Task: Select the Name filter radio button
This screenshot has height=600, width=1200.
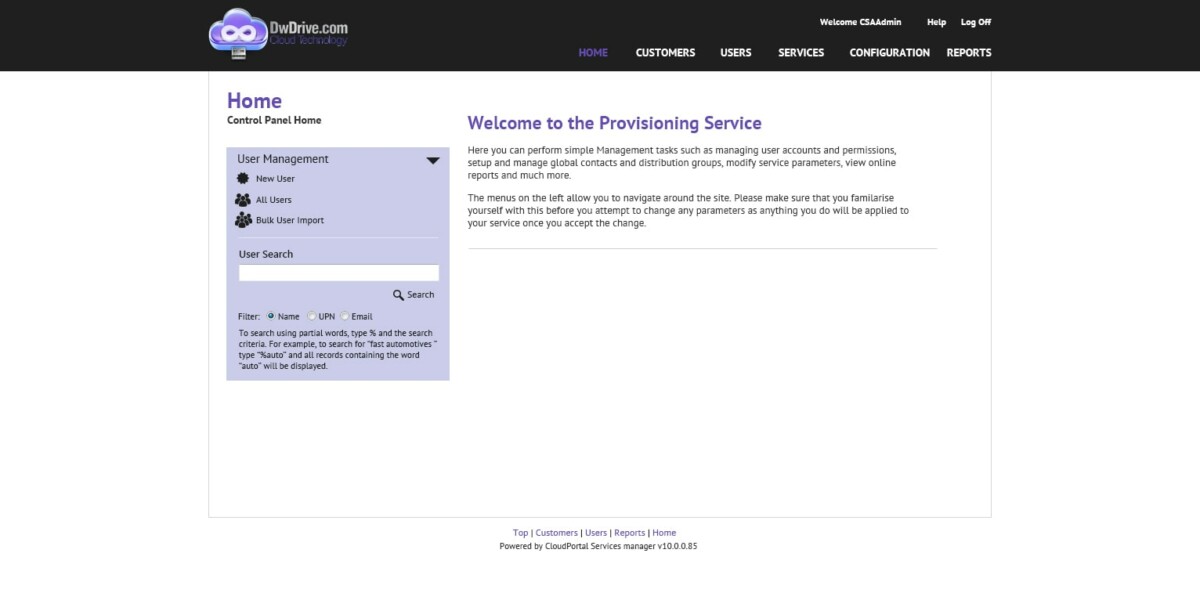Action: click(x=272, y=316)
